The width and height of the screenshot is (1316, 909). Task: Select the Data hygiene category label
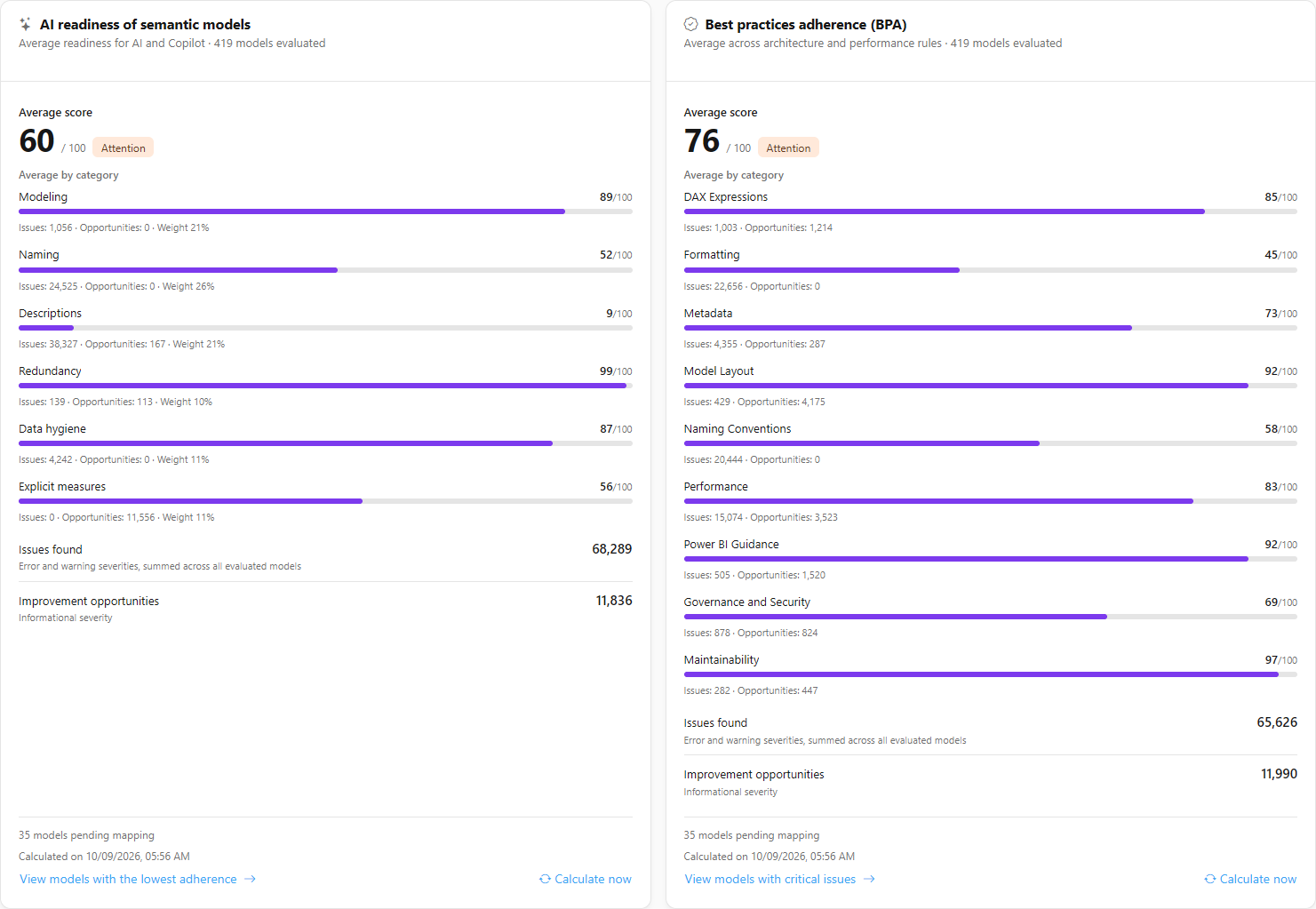tap(52, 429)
